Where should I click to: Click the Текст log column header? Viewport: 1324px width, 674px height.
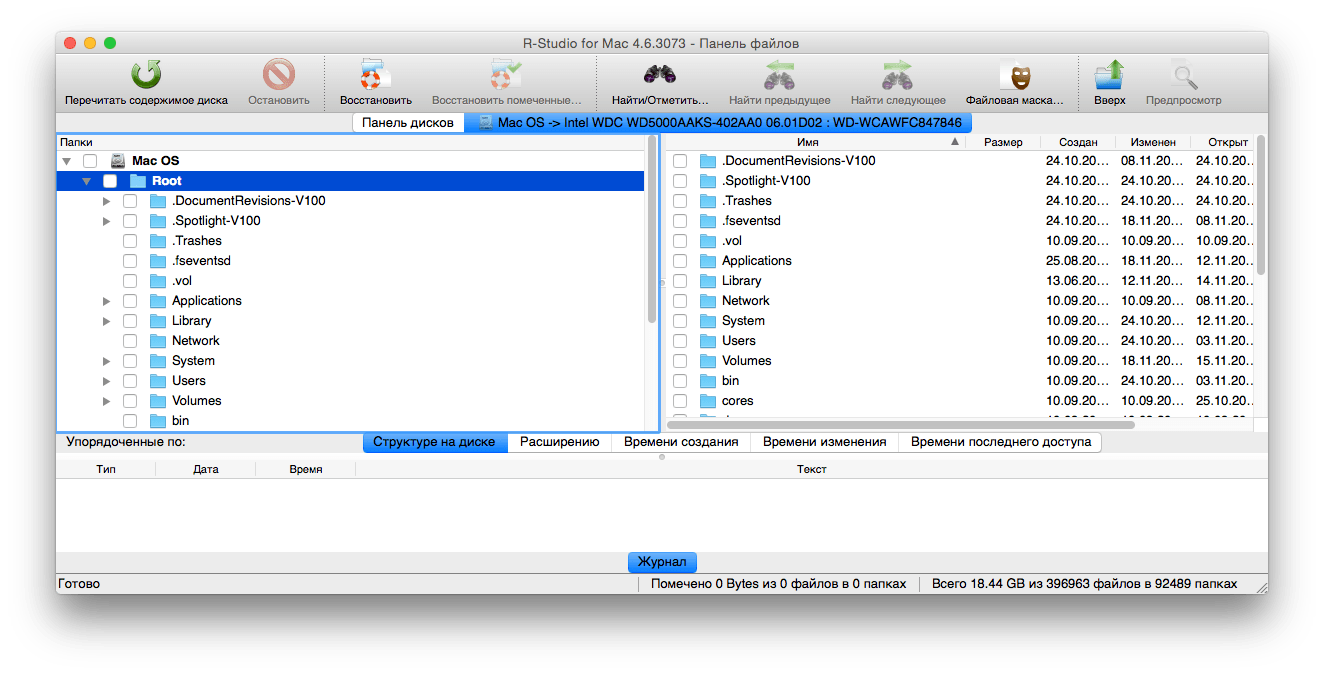[811, 469]
